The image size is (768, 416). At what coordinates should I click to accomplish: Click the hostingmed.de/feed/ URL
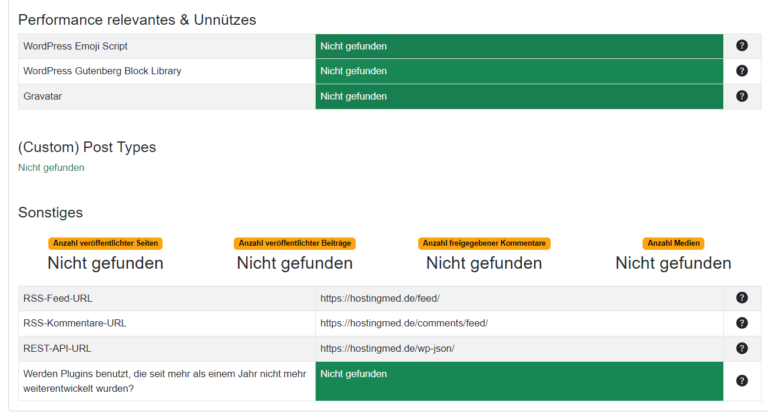380,298
